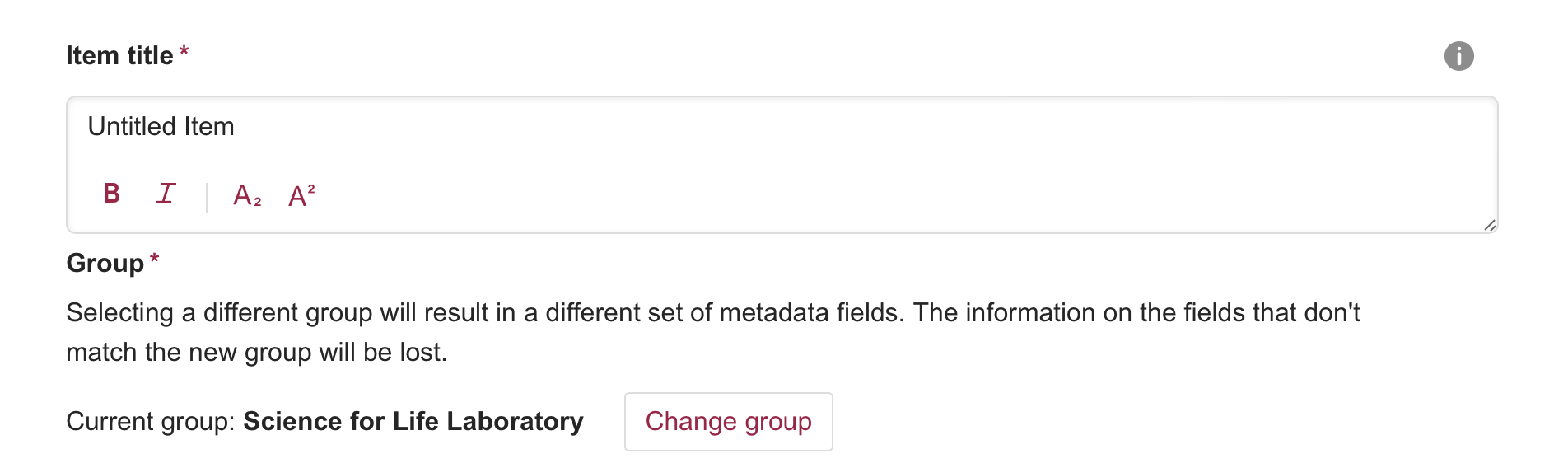The image size is (1568, 463).
Task: Click the 'Current group:' label text
Action: click(x=151, y=422)
